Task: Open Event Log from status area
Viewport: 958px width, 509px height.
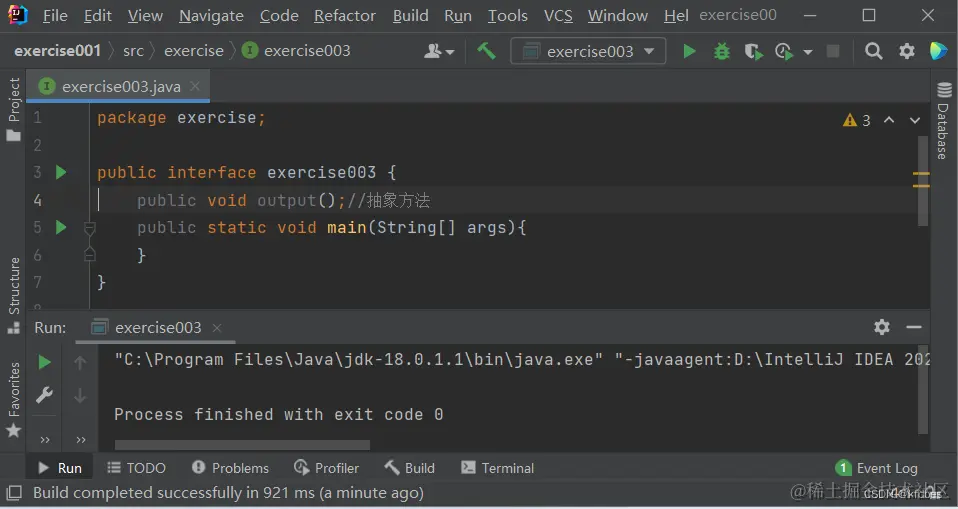Action: [876, 468]
